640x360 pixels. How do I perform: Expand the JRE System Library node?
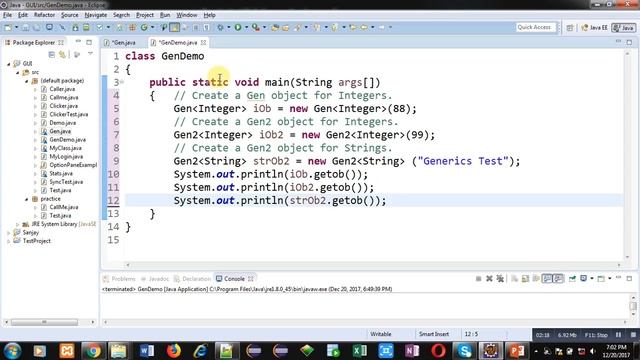tap(18, 224)
